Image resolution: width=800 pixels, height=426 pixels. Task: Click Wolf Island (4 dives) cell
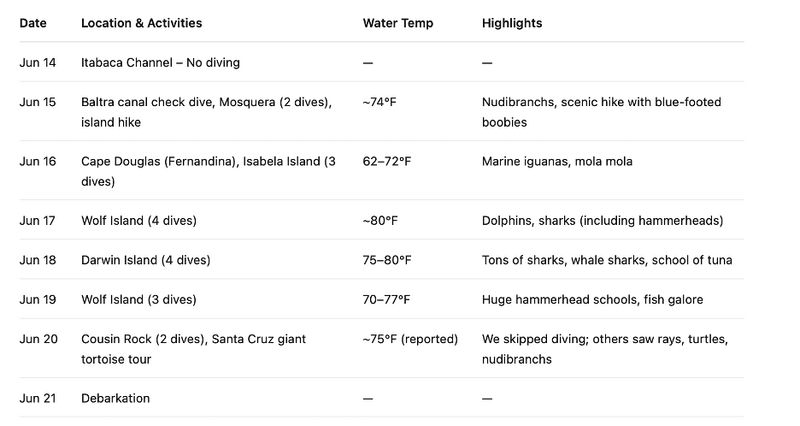[139, 220]
